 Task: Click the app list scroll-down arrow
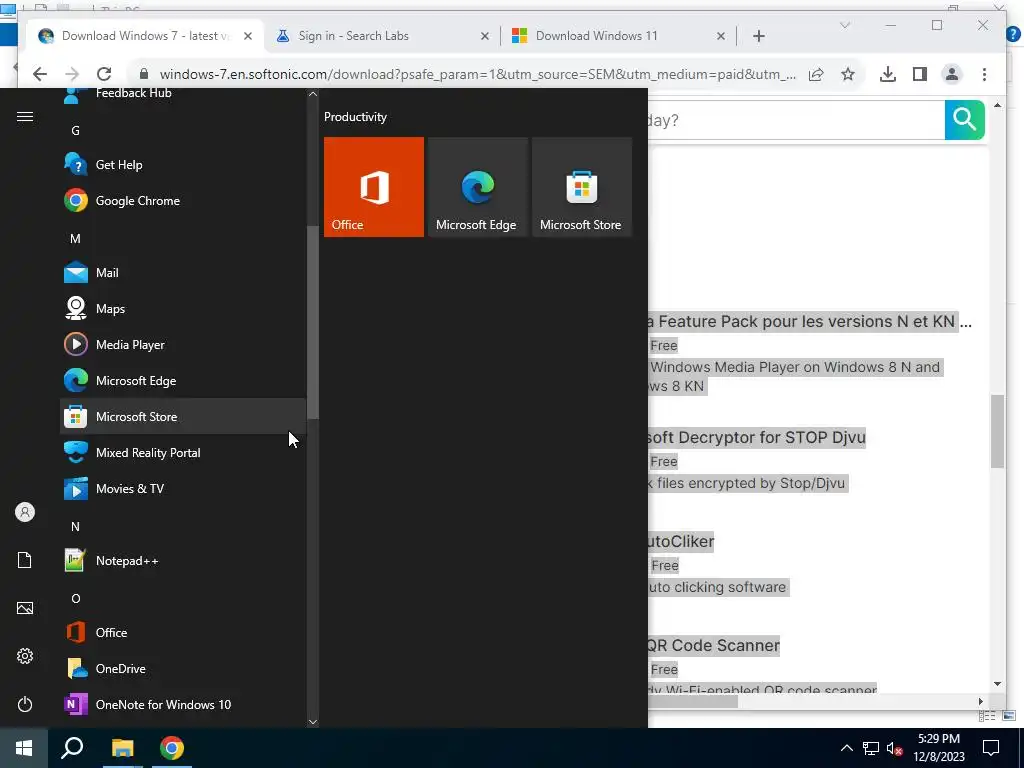click(313, 722)
